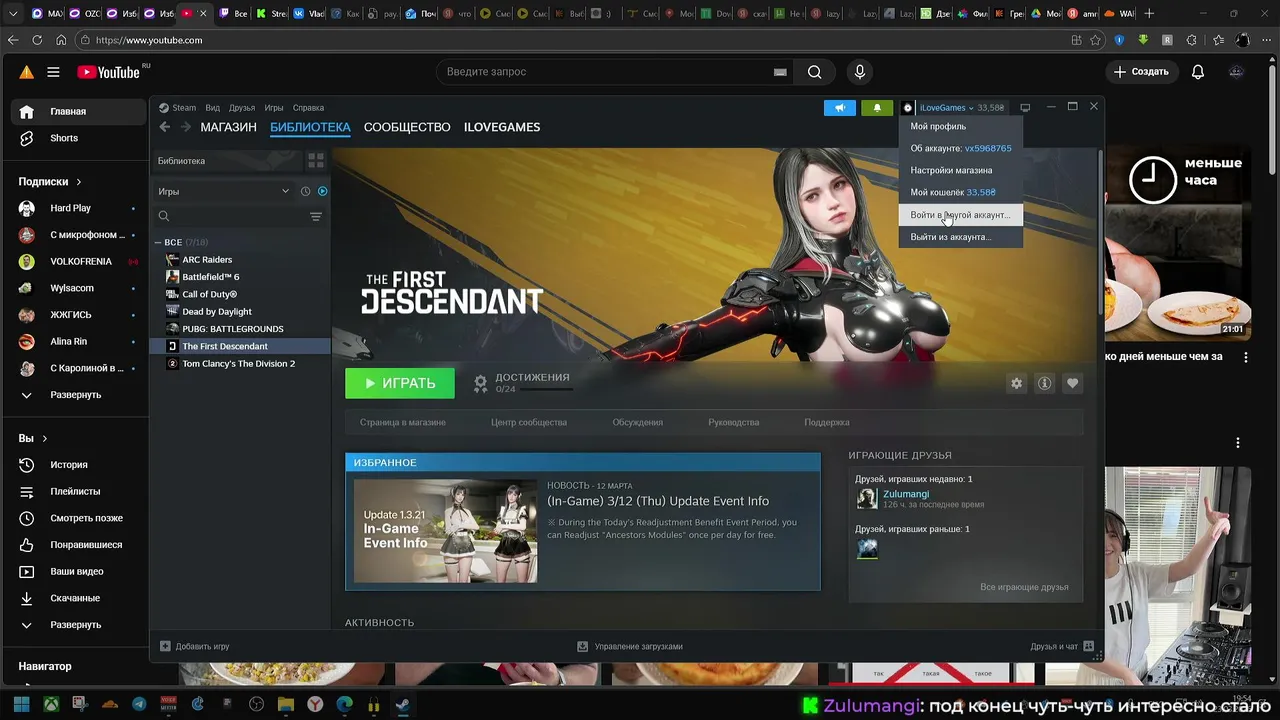
Task: Open File Explorer from taskbar
Action: coord(285,704)
